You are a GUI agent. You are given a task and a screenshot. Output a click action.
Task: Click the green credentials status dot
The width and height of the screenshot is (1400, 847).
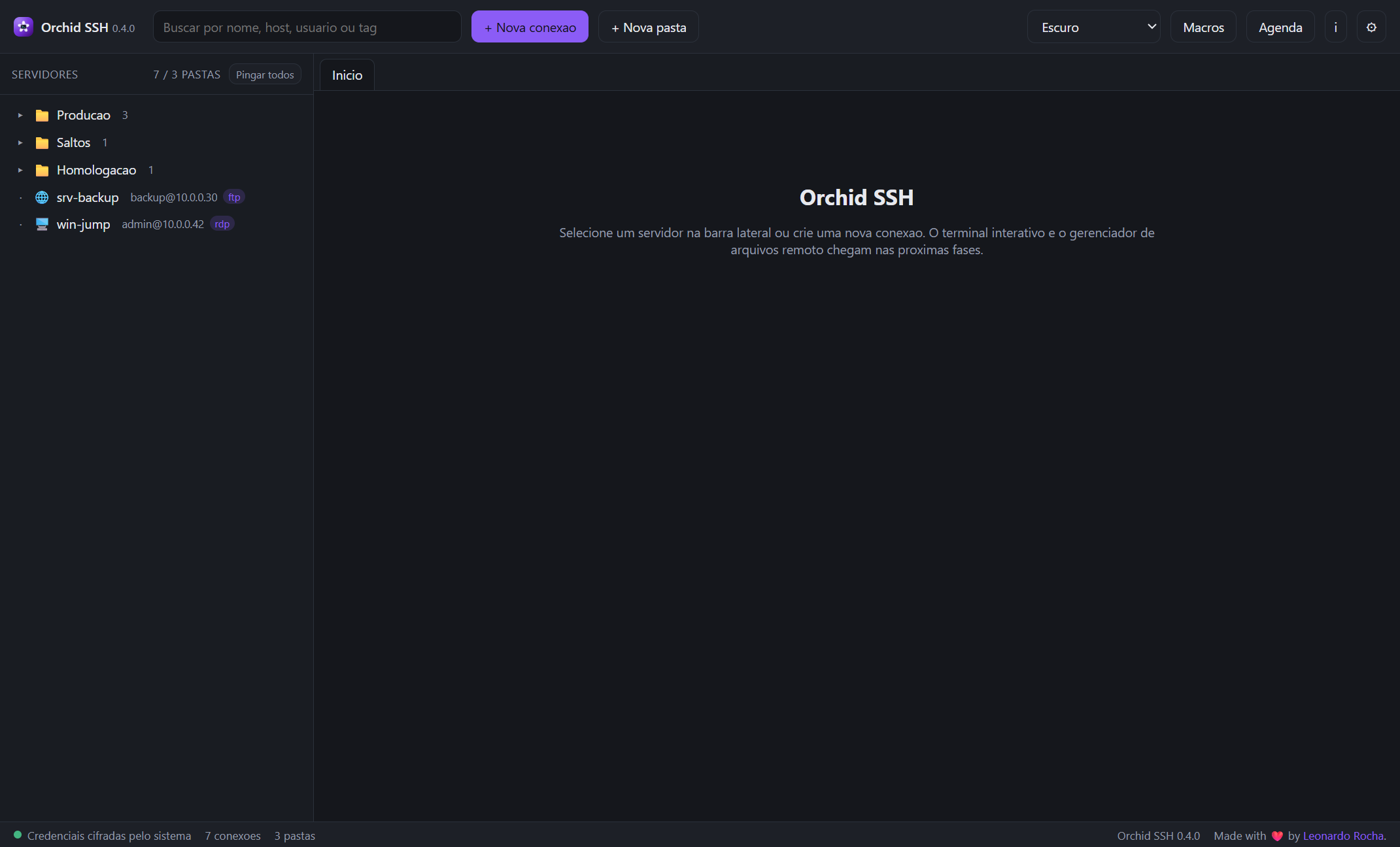tap(18, 835)
